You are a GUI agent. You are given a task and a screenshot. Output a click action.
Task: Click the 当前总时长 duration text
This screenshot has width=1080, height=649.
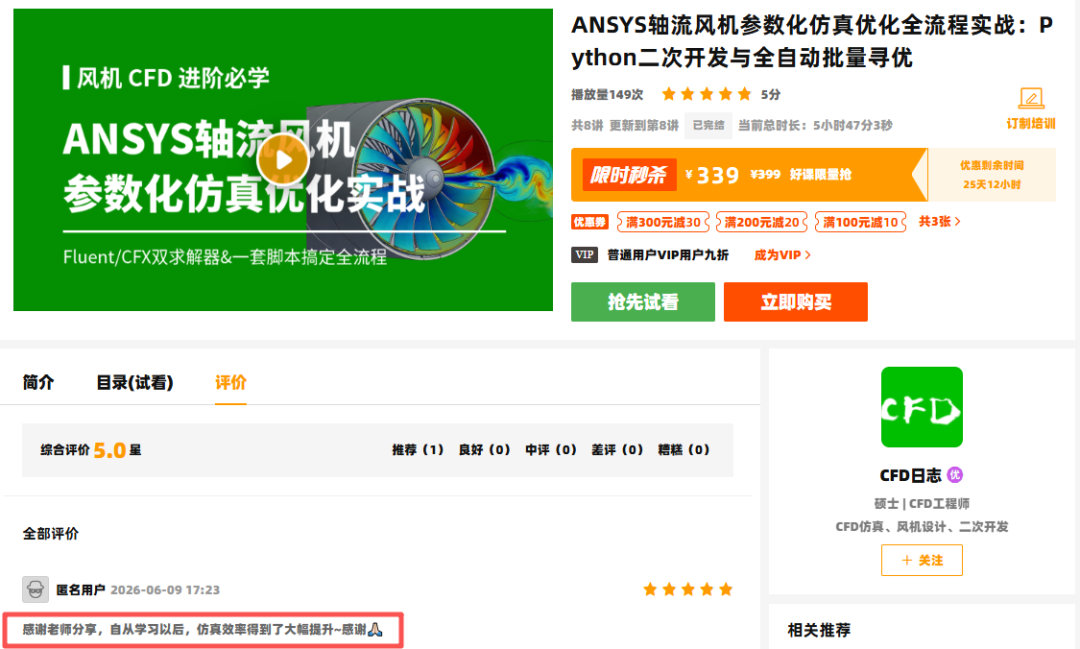pyautogui.click(x=815, y=125)
